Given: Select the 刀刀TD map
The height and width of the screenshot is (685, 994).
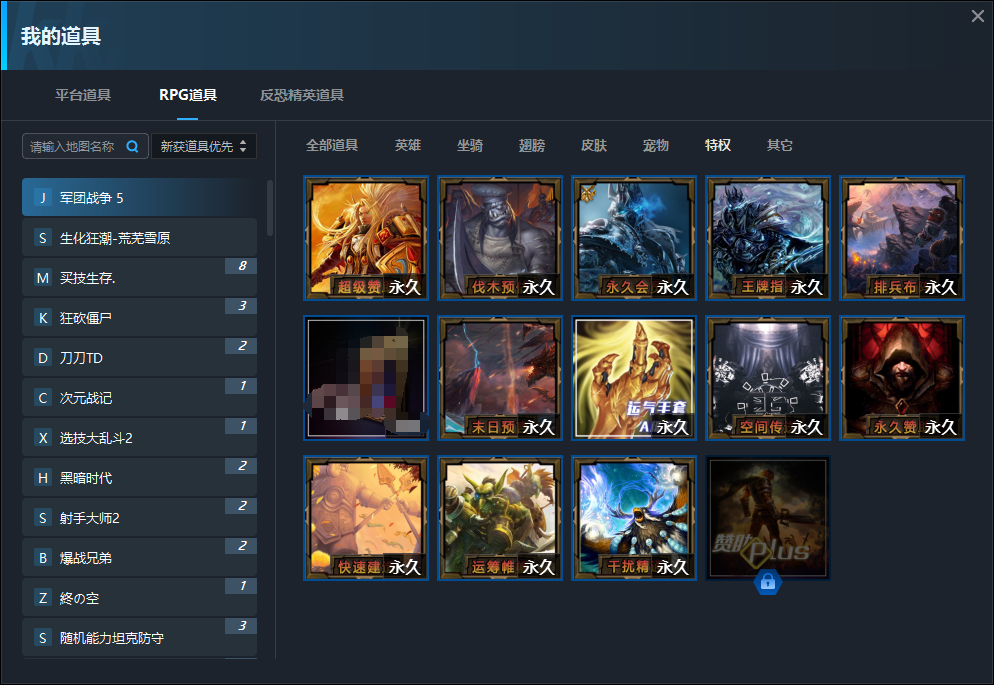Looking at the screenshot, I should click(x=139, y=357).
